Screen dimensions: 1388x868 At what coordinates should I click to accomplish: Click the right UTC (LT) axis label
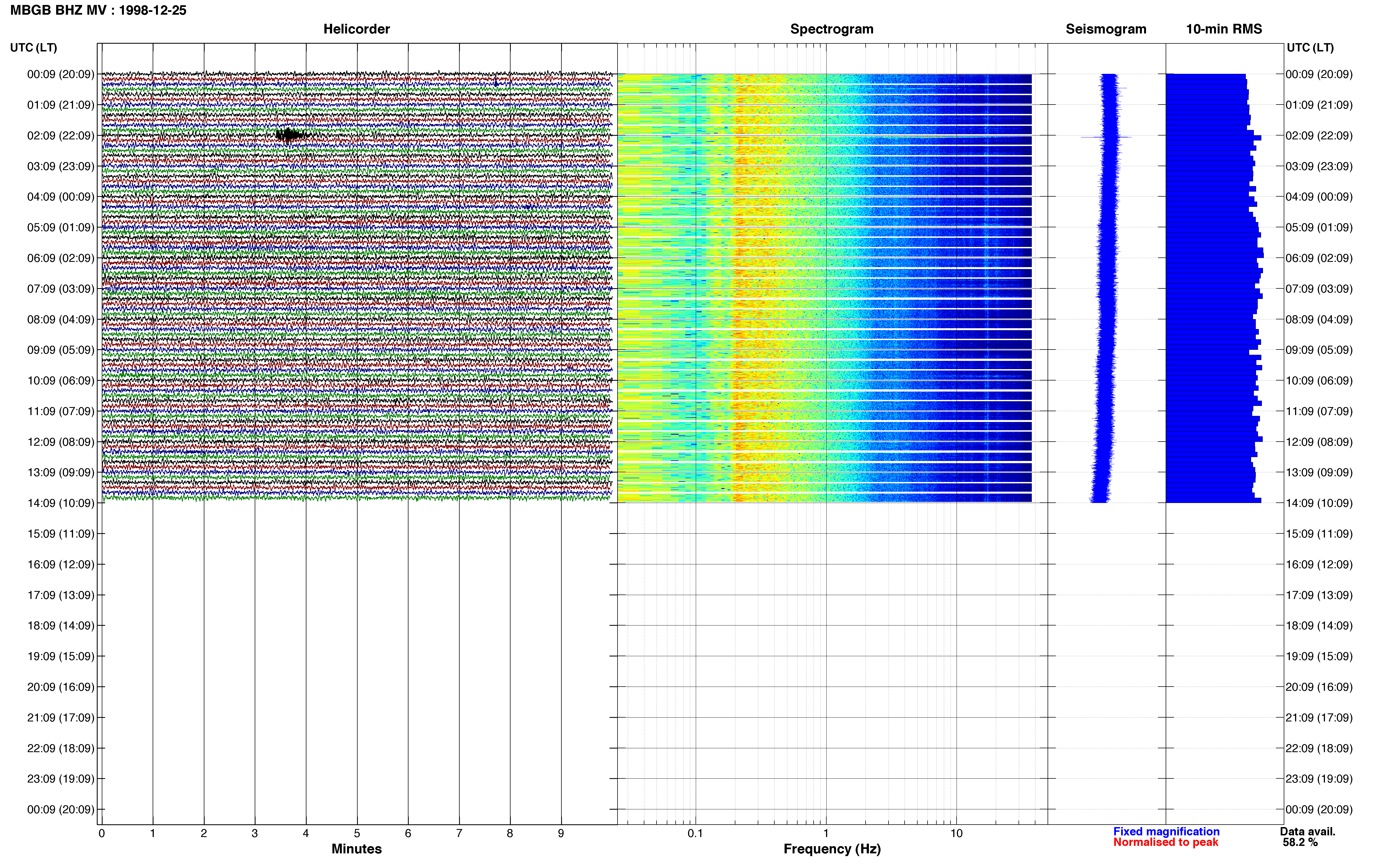1310,48
